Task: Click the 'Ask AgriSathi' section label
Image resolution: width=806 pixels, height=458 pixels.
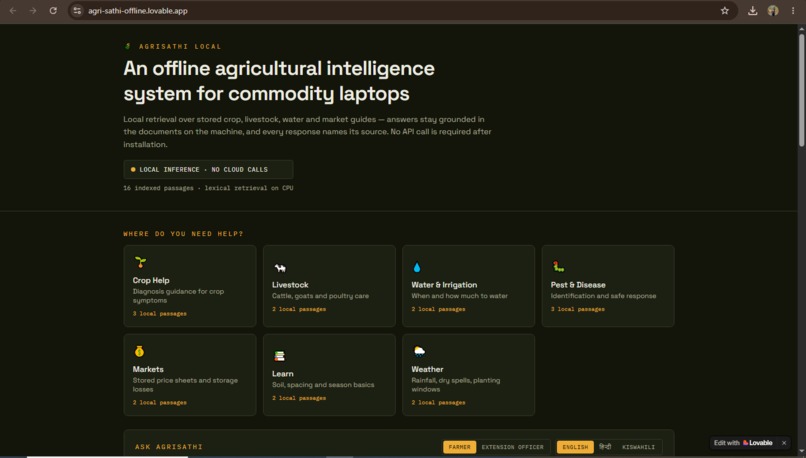Action: [169, 447]
